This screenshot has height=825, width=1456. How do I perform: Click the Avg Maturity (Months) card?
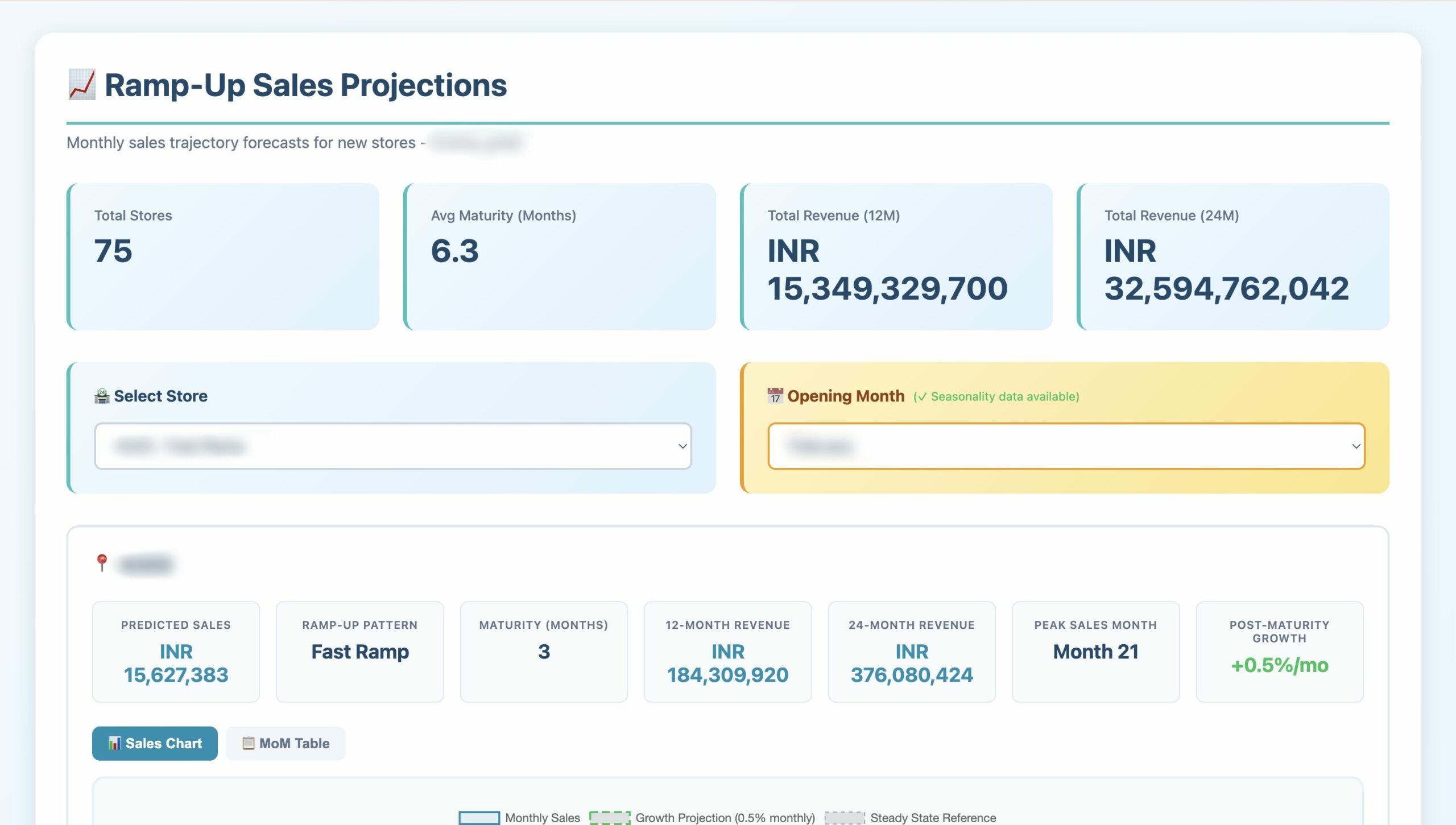pos(560,256)
